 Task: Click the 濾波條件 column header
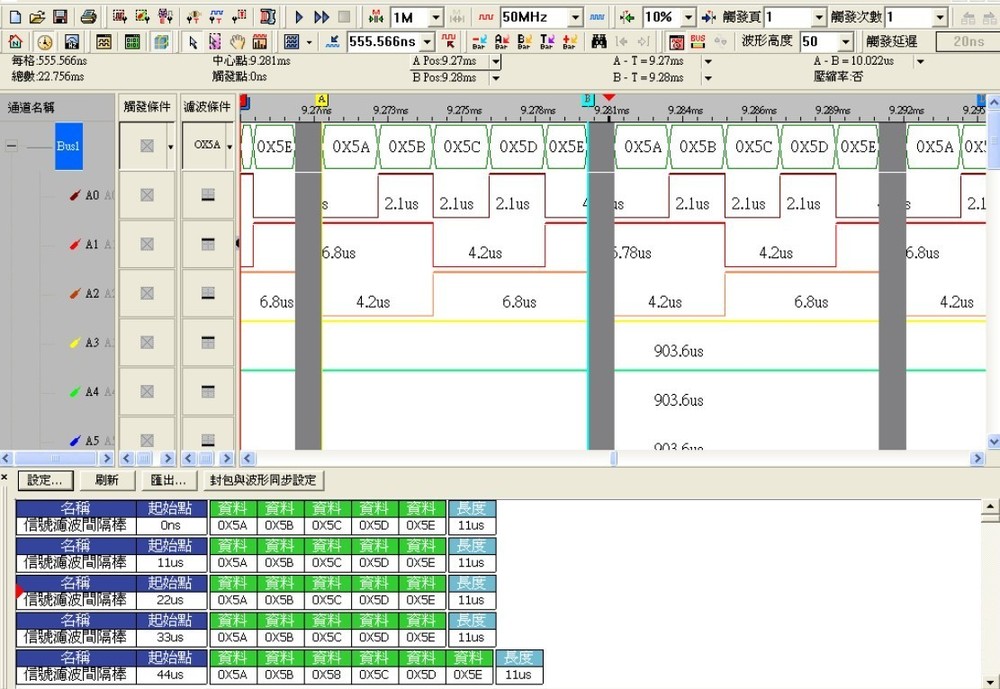point(207,107)
